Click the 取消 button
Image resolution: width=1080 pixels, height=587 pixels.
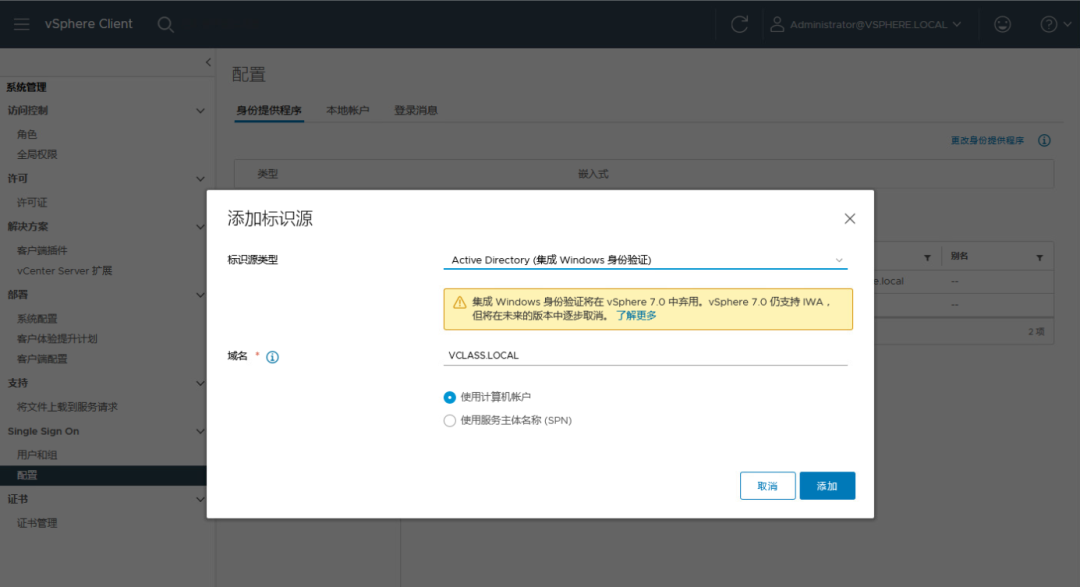767,486
